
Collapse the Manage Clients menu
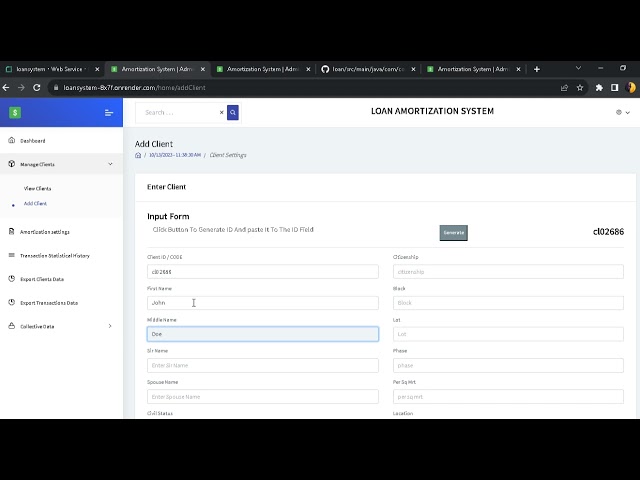click(x=61, y=164)
